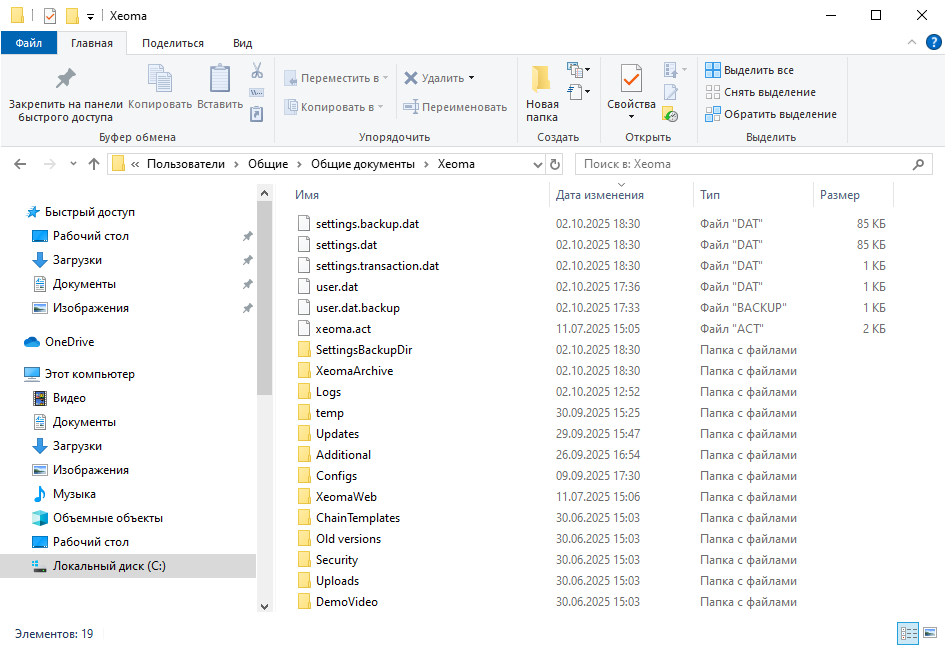
Task: Click the Cut scissors icon
Action: pos(256,71)
